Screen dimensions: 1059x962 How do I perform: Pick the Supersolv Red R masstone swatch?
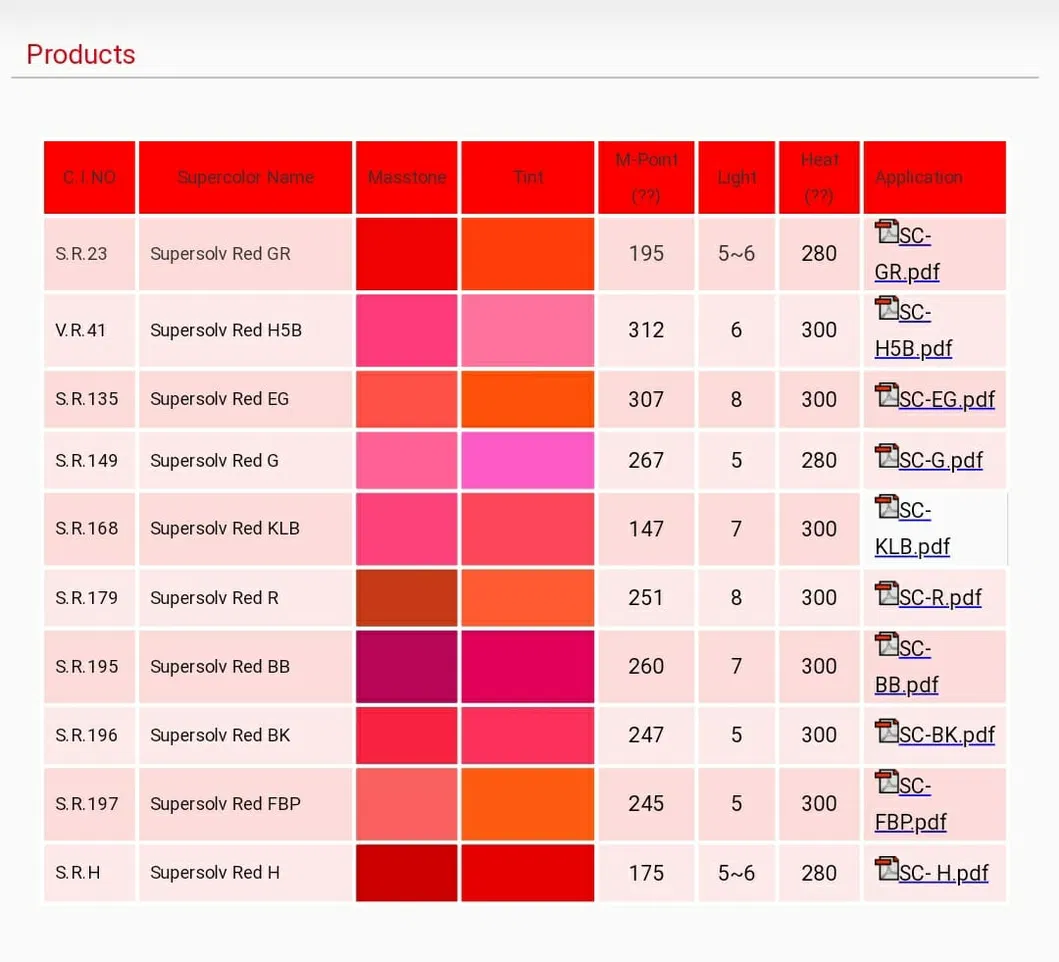pyautogui.click(x=407, y=598)
